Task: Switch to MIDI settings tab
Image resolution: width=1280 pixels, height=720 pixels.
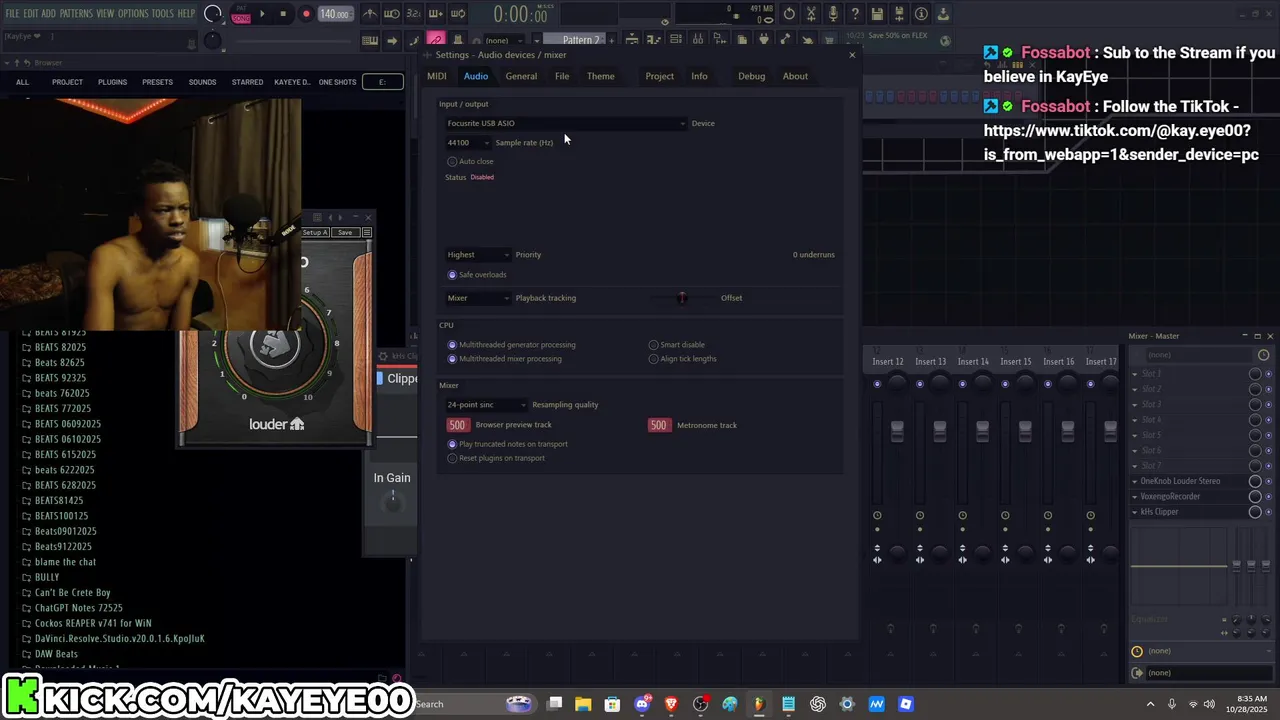Action: tap(437, 76)
